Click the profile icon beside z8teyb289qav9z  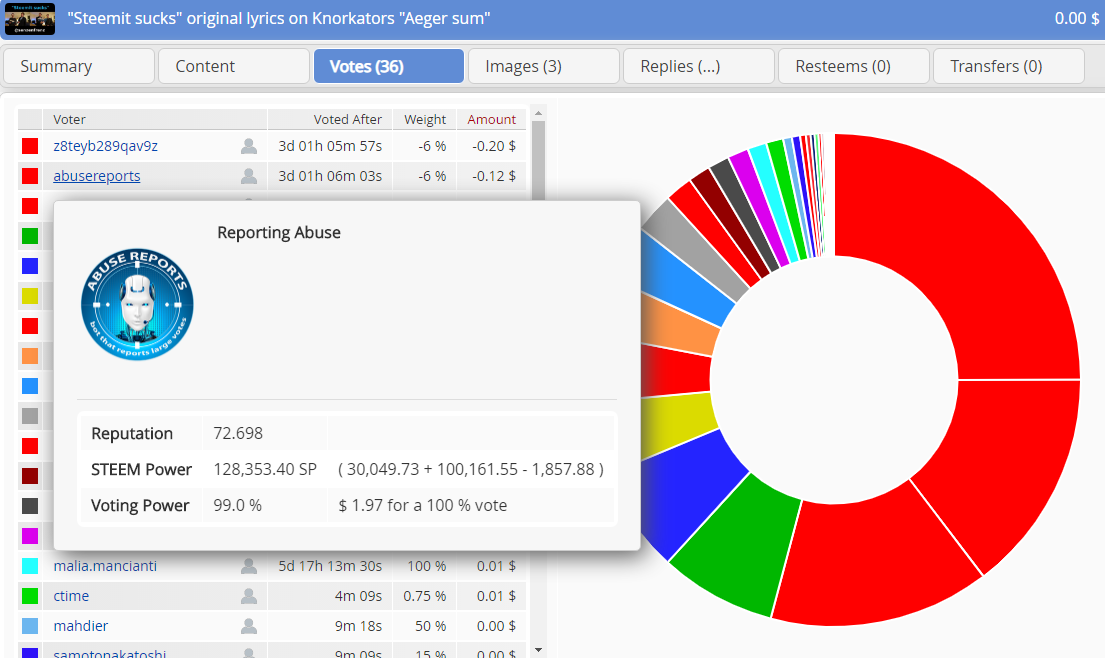[249, 146]
